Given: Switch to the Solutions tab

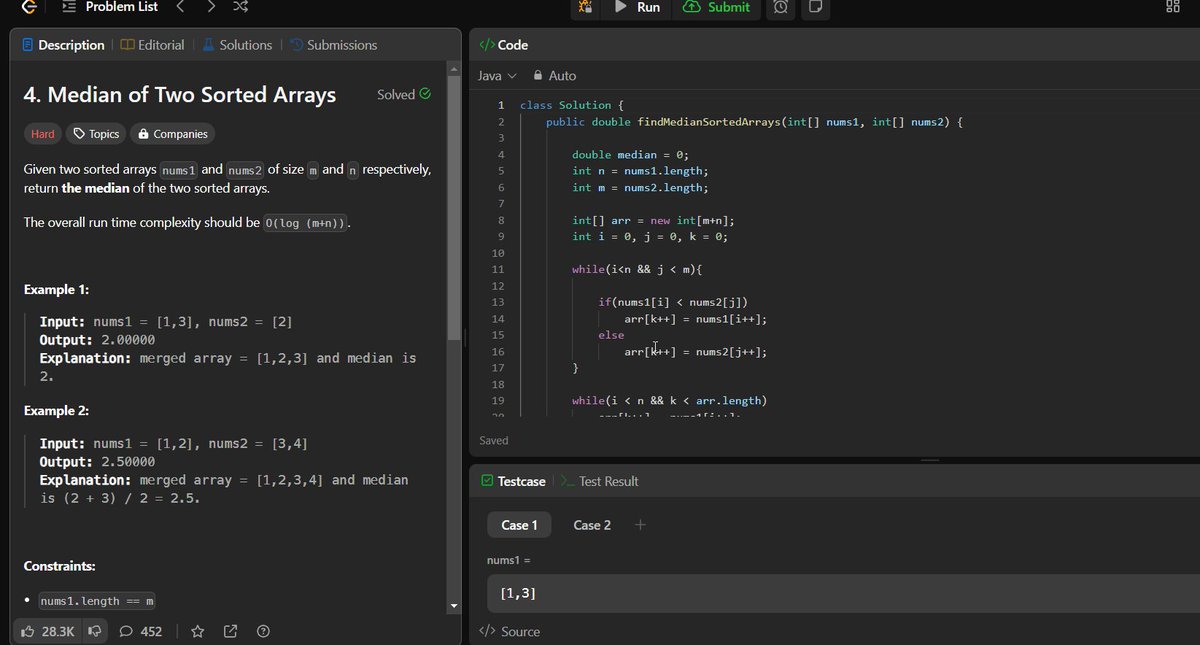Looking at the screenshot, I should pyautogui.click(x=237, y=45).
